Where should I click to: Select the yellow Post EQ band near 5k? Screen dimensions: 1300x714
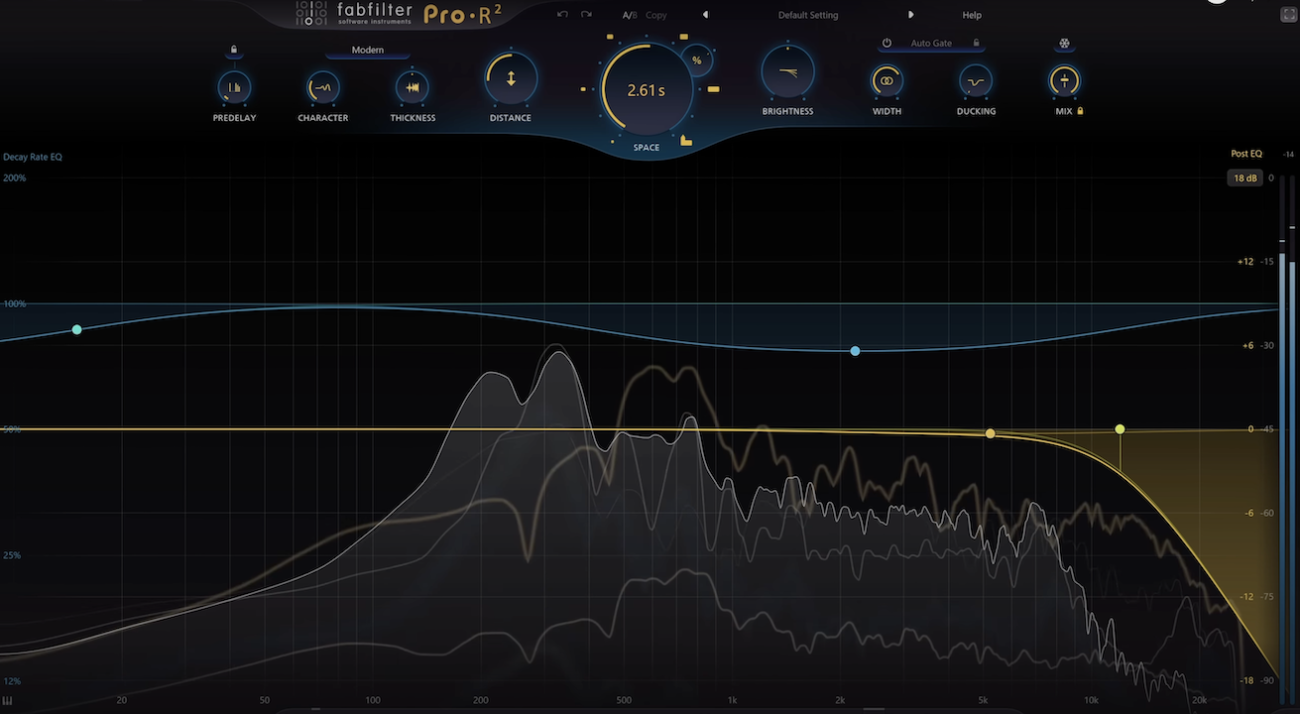coord(990,433)
